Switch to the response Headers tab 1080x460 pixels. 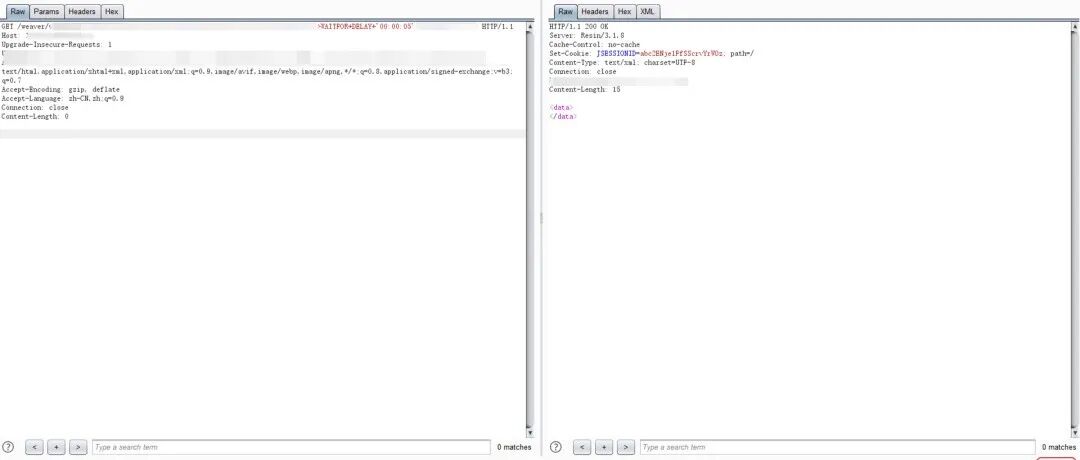594,12
